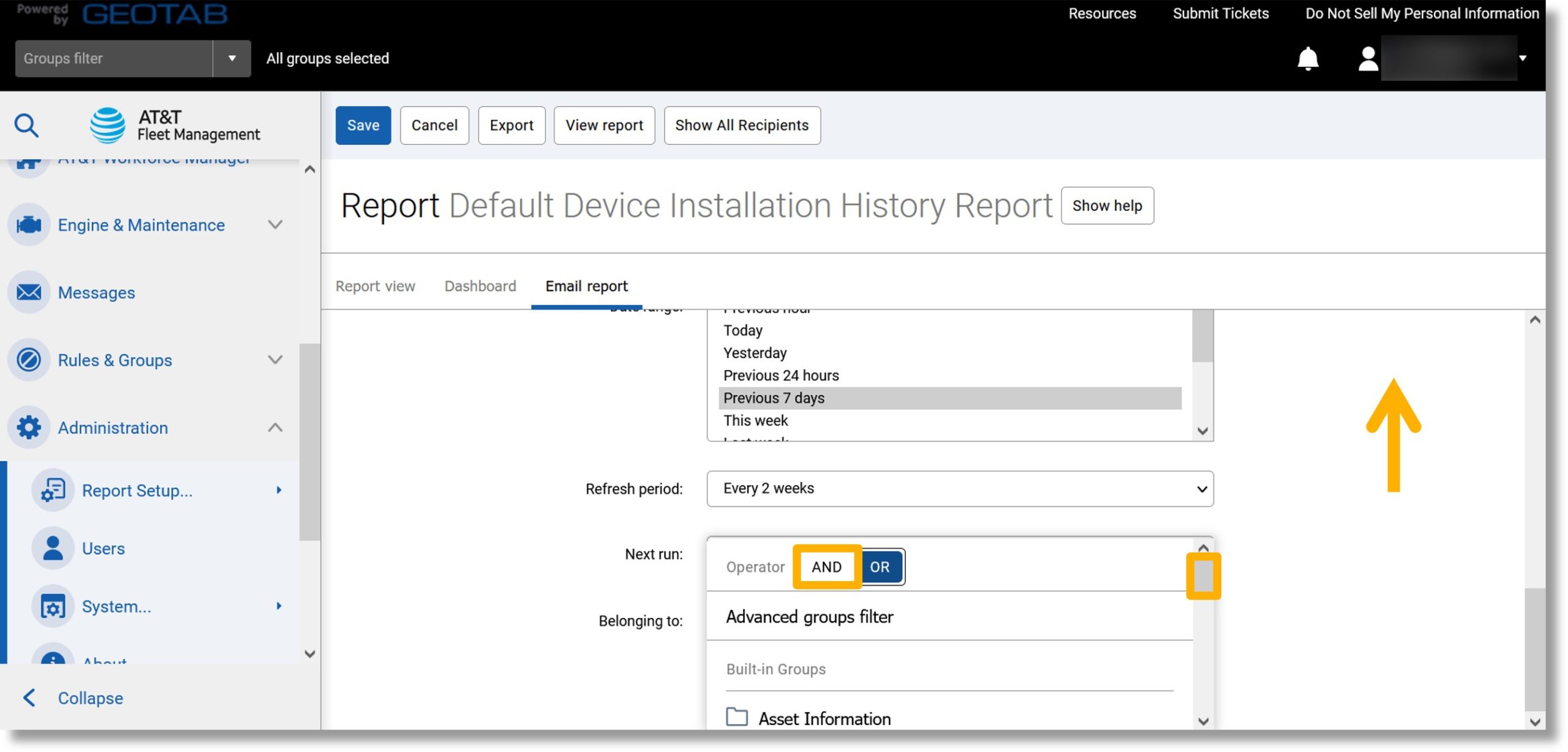The image size is (1568, 752).
Task: Click date range list scroll-down arrow
Action: (x=1203, y=431)
